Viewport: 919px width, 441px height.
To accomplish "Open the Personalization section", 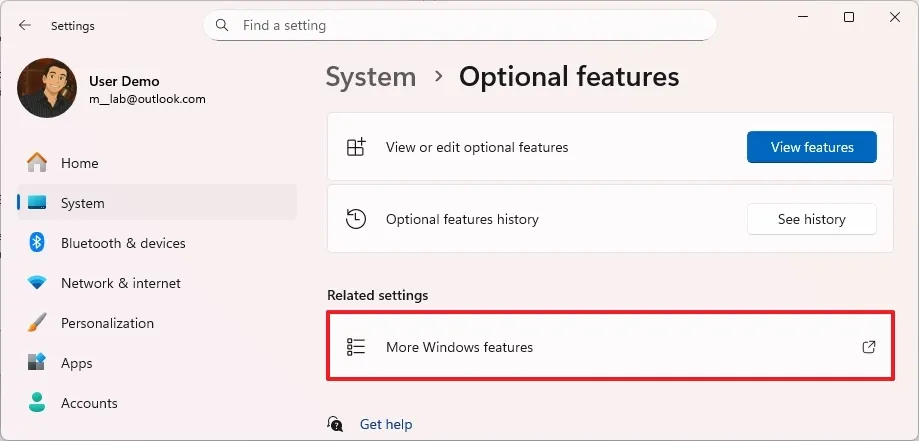I will tap(157, 323).
